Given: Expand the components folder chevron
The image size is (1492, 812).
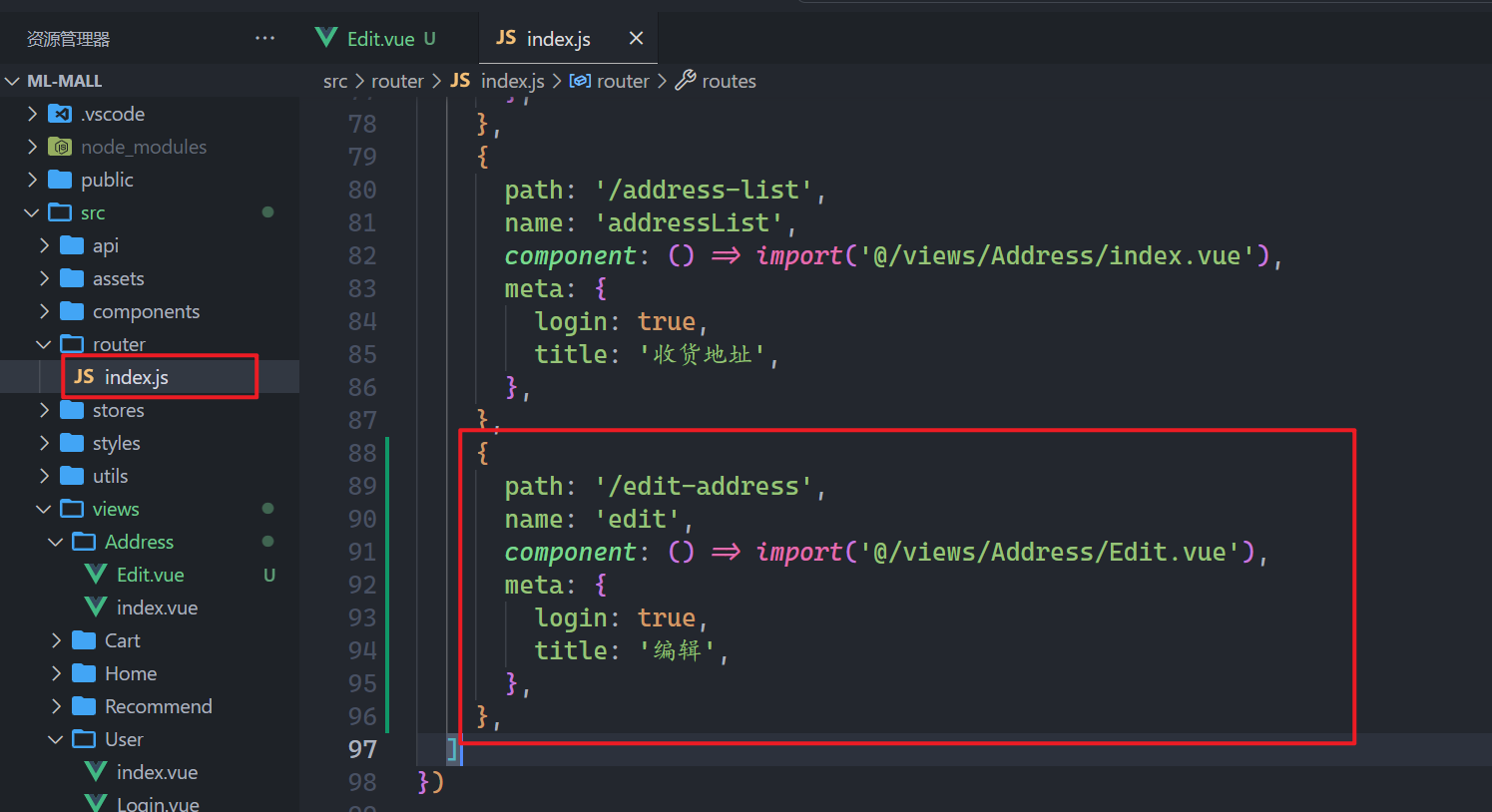Looking at the screenshot, I should [x=44, y=311].
